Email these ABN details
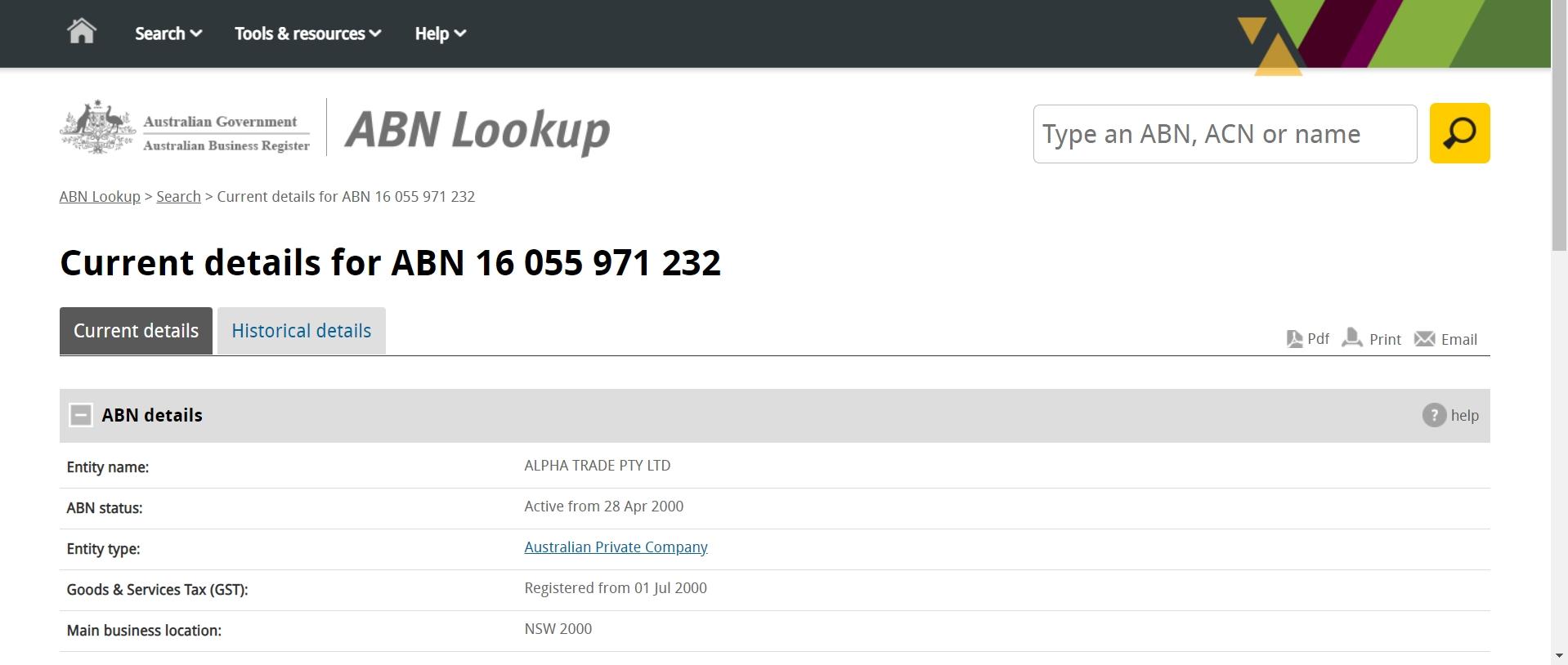 [1445, 339]
